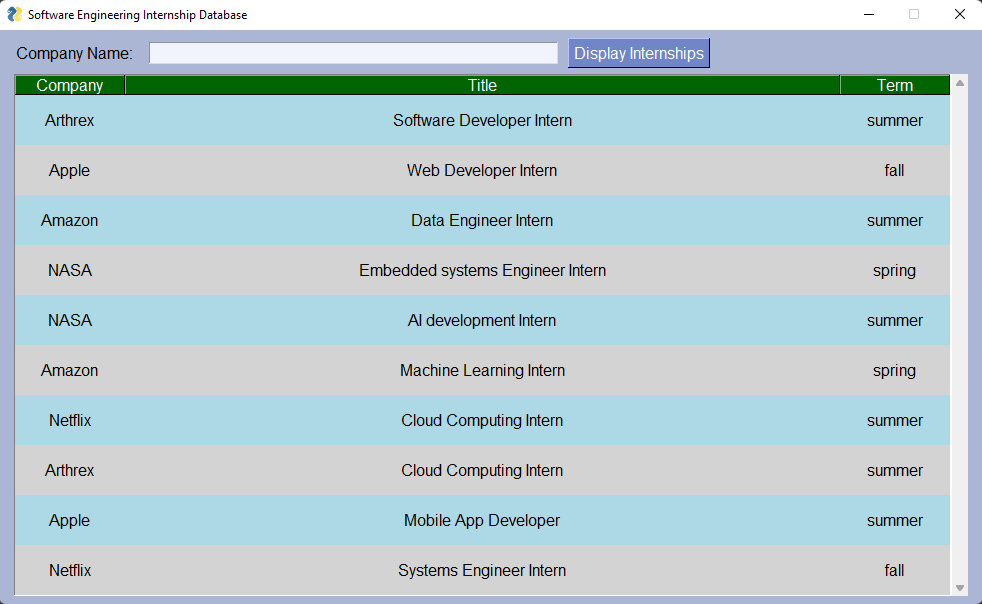
Task: Click the fall term for Systems Engineer Intern
Action: point(894,570)
